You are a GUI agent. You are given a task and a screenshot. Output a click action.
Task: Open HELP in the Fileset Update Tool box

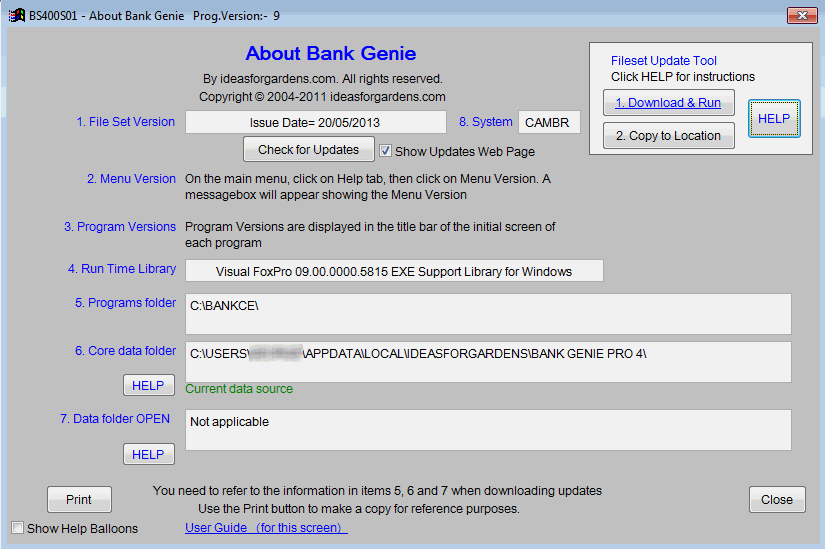pyautogui.click(x=774, y=119)
